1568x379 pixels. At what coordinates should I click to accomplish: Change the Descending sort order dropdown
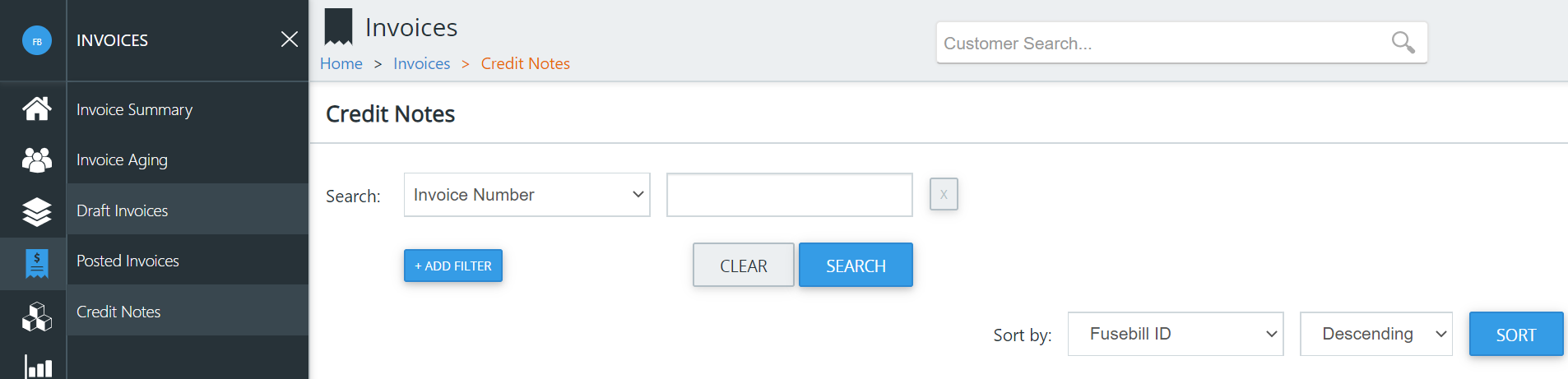pos(1375,334)
